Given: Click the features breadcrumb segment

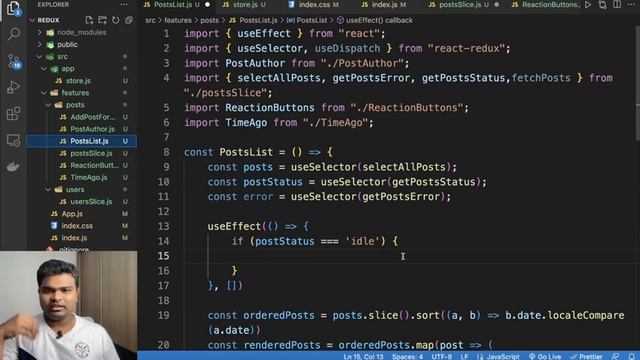Looking at the screenshot, I should (x=178, y=20).
